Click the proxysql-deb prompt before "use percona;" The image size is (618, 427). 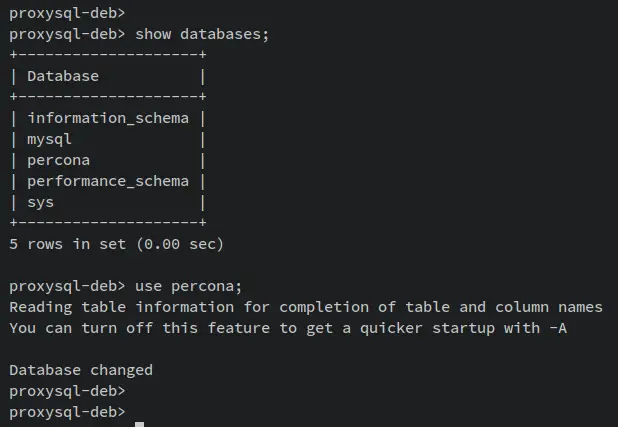click(67, 286)
